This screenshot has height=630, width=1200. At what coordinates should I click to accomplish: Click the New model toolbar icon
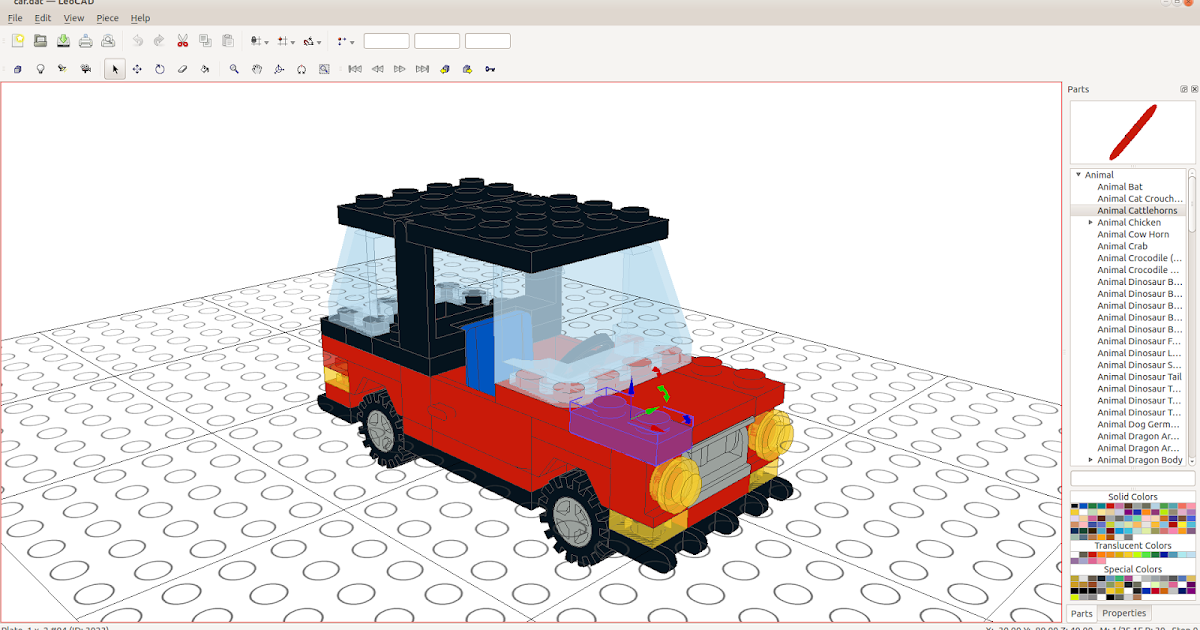click(18, 41)
